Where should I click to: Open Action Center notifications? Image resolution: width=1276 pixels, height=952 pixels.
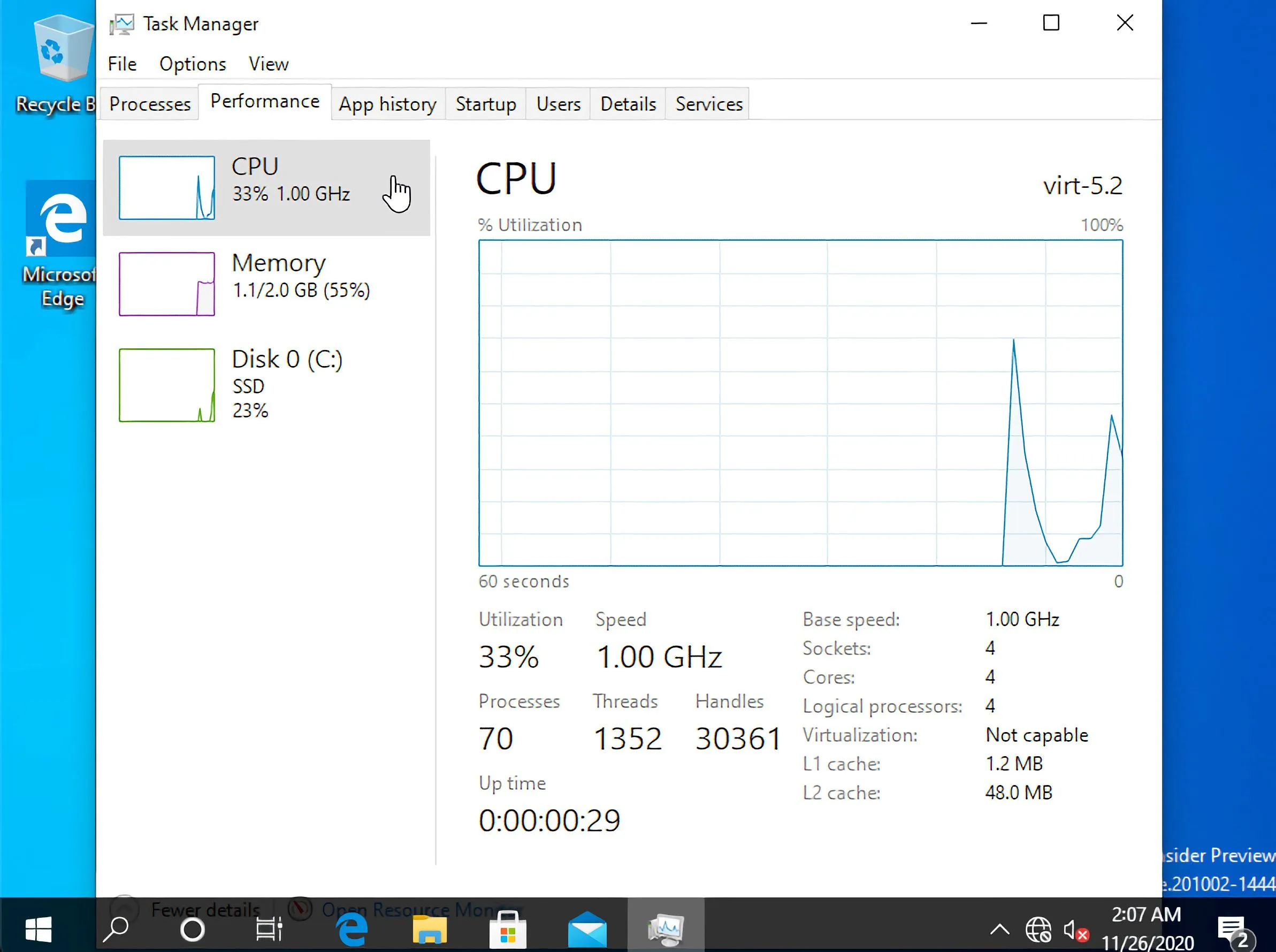click(1232, 929)
